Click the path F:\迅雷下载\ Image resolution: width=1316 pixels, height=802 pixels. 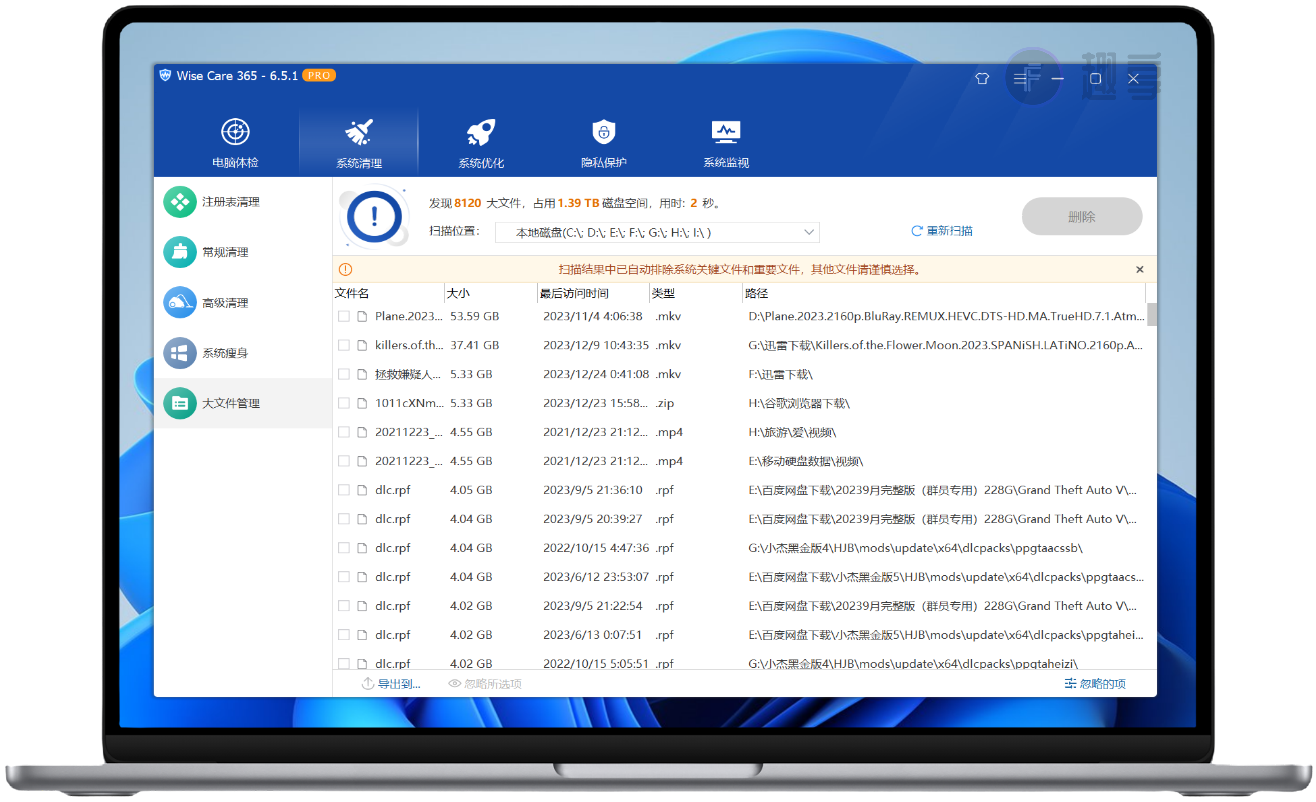(781, 374)
